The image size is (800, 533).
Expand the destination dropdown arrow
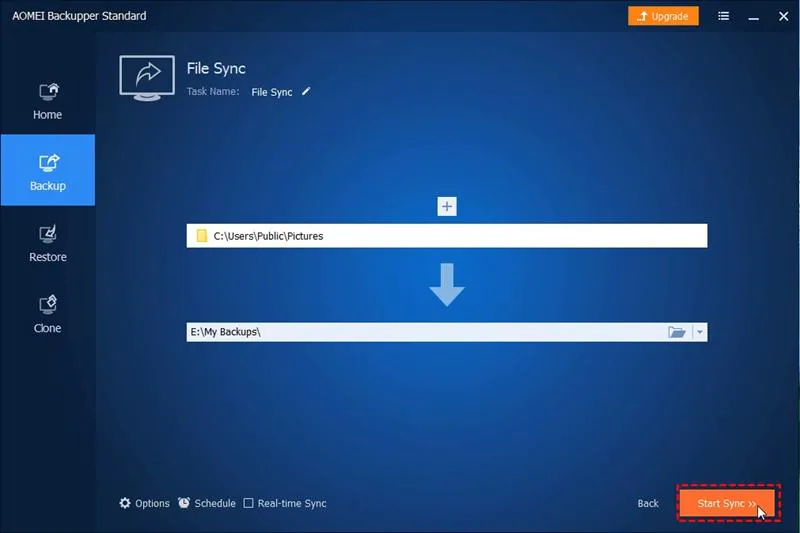tap(699, 332)
